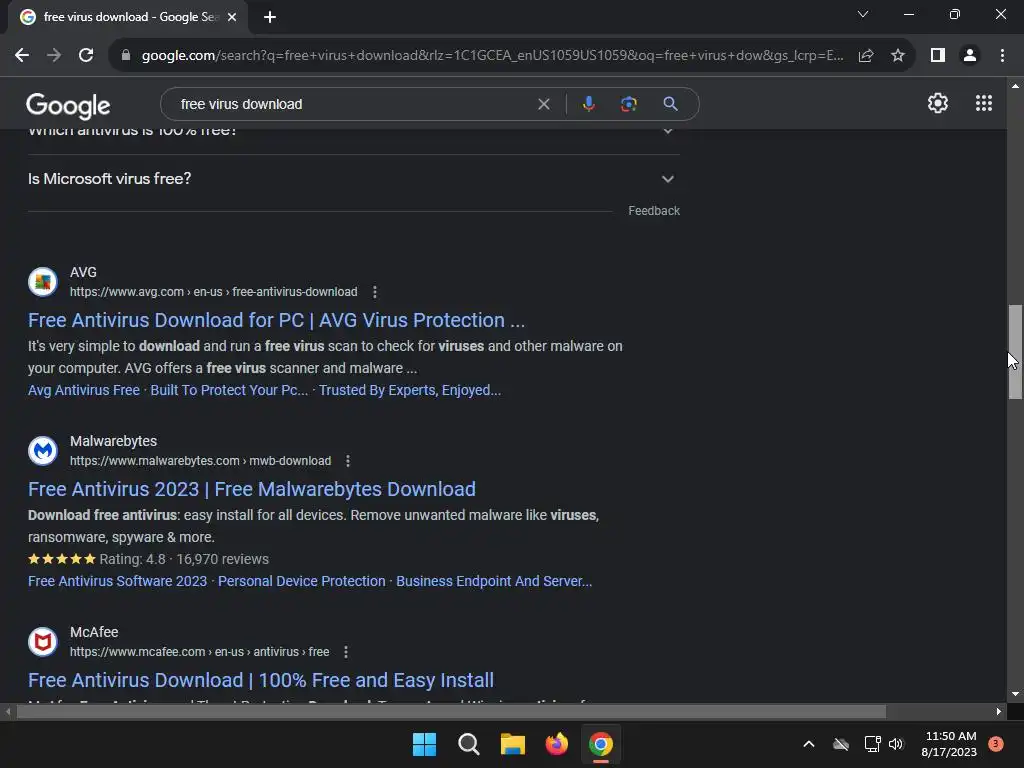This screenshot has height=768, width=1024.
Task: Open File Explorer from taskbar
Action: pos(513,744)
